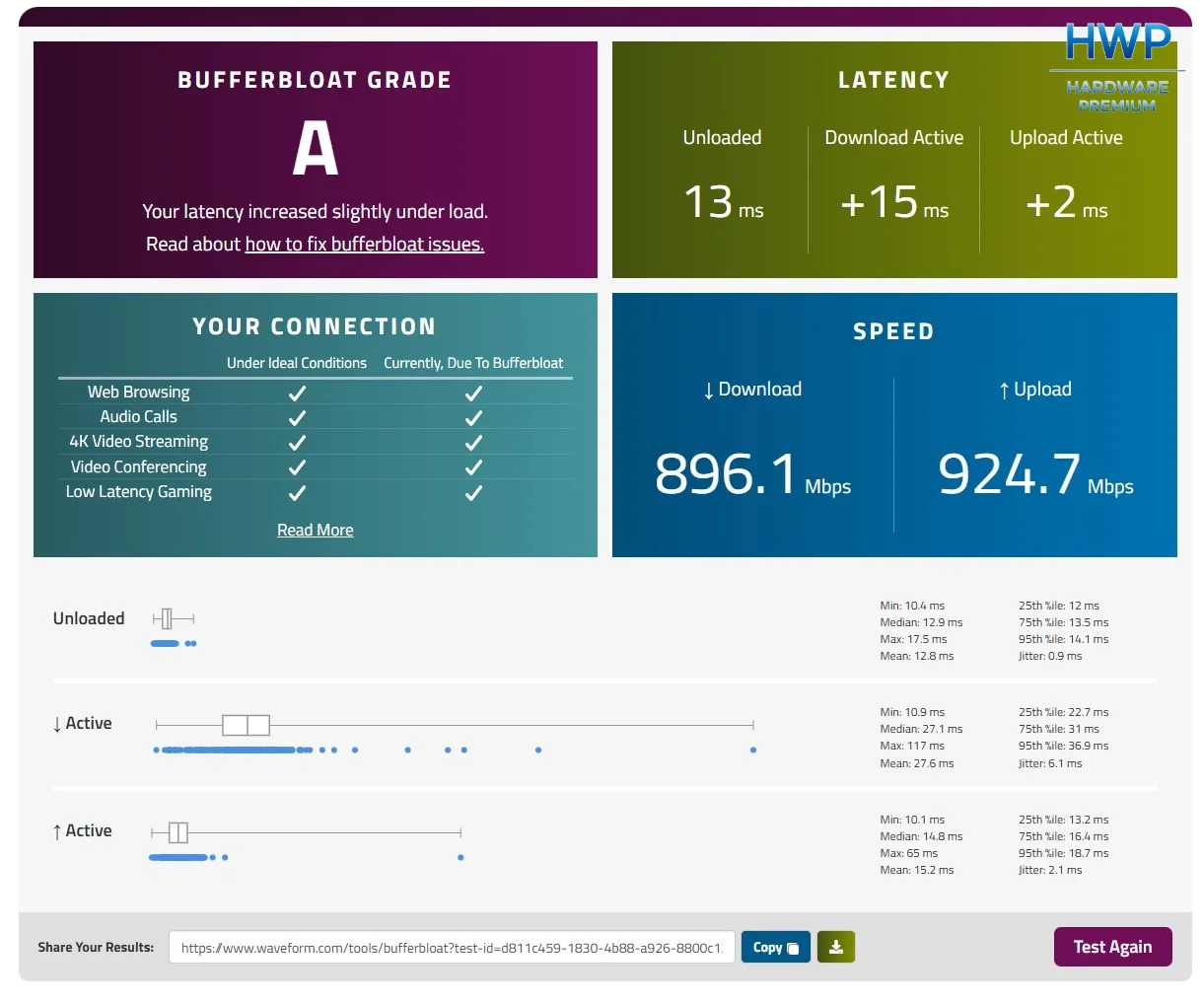Click the Unloaded latency box plot
The width and height of the screenshot is (1204, 1002).
(x=167, y=618)
